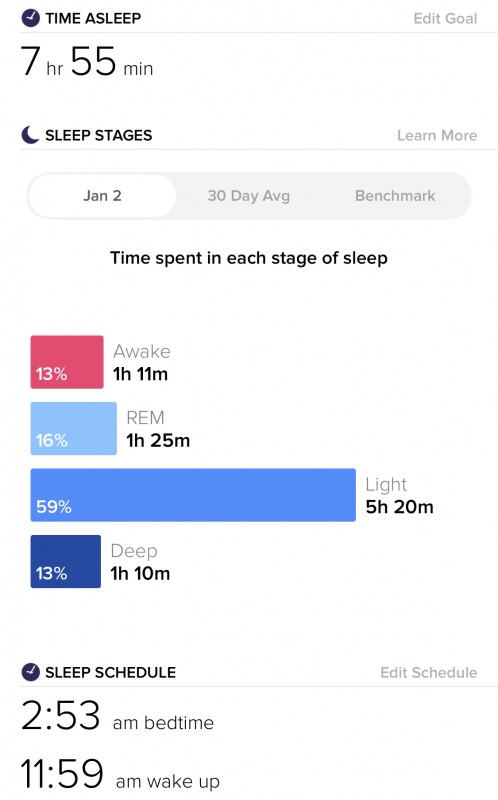The height and width of the screenshot is (800, 498).
Task: Tap the dark blue Deep 13% bar
Action: point(65,561)
